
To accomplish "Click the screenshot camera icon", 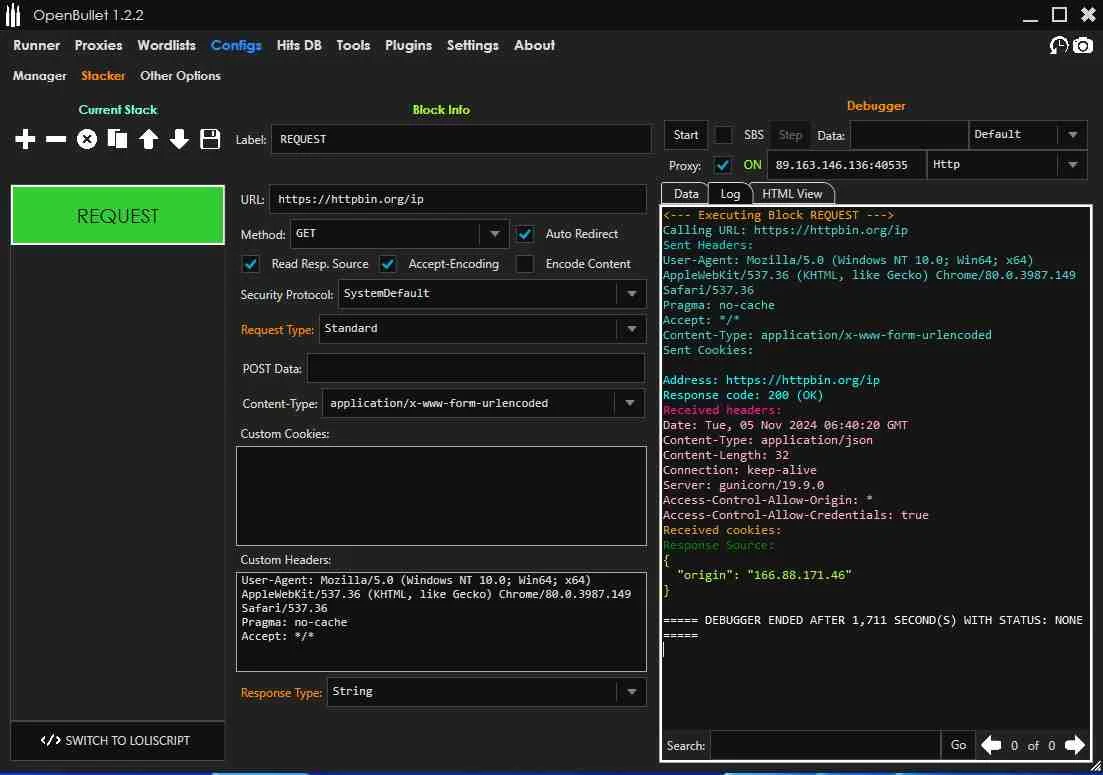I will pyautogui.click(x=1083, y=46).
